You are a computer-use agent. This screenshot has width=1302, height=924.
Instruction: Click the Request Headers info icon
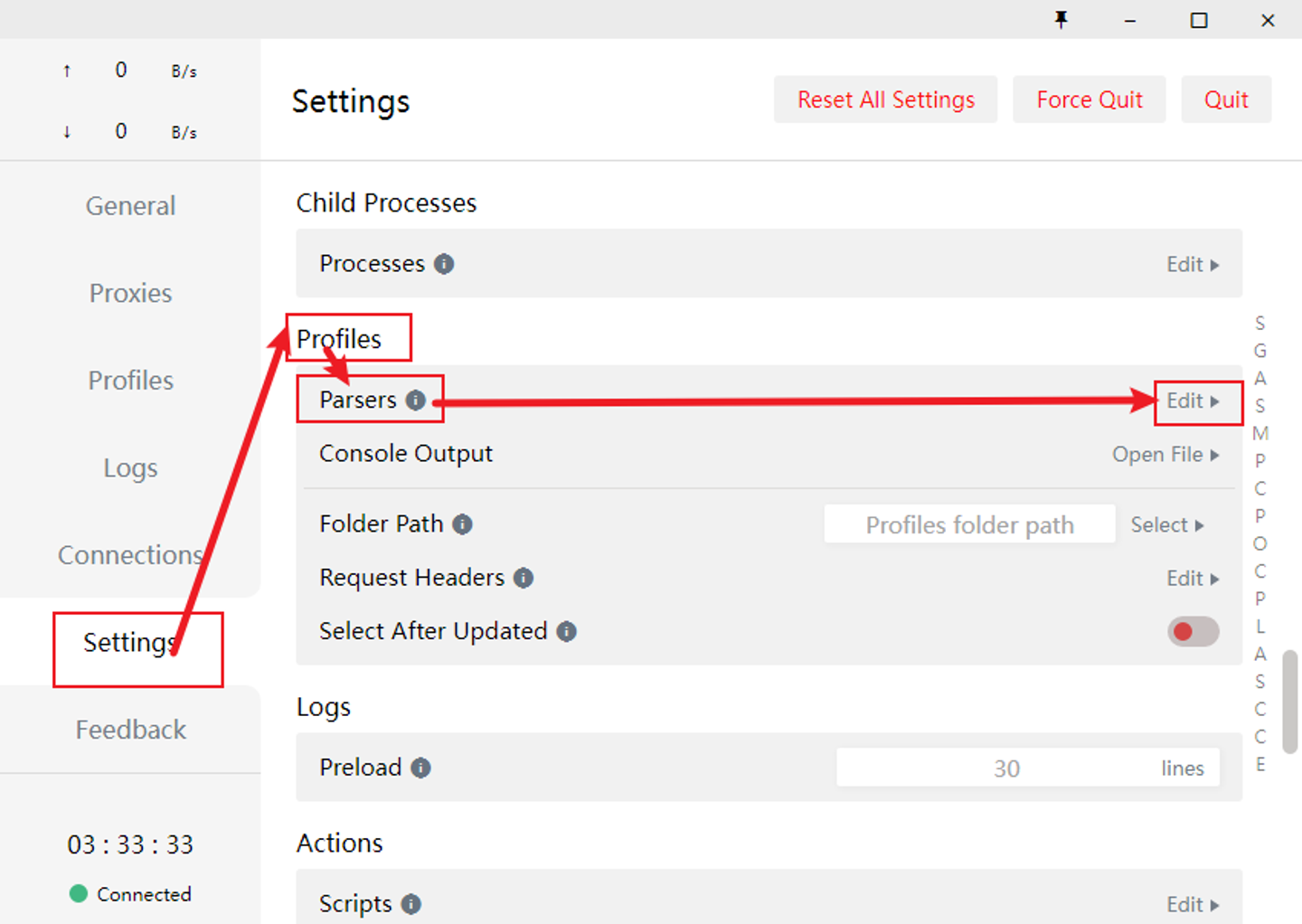(x=524, y=578)
